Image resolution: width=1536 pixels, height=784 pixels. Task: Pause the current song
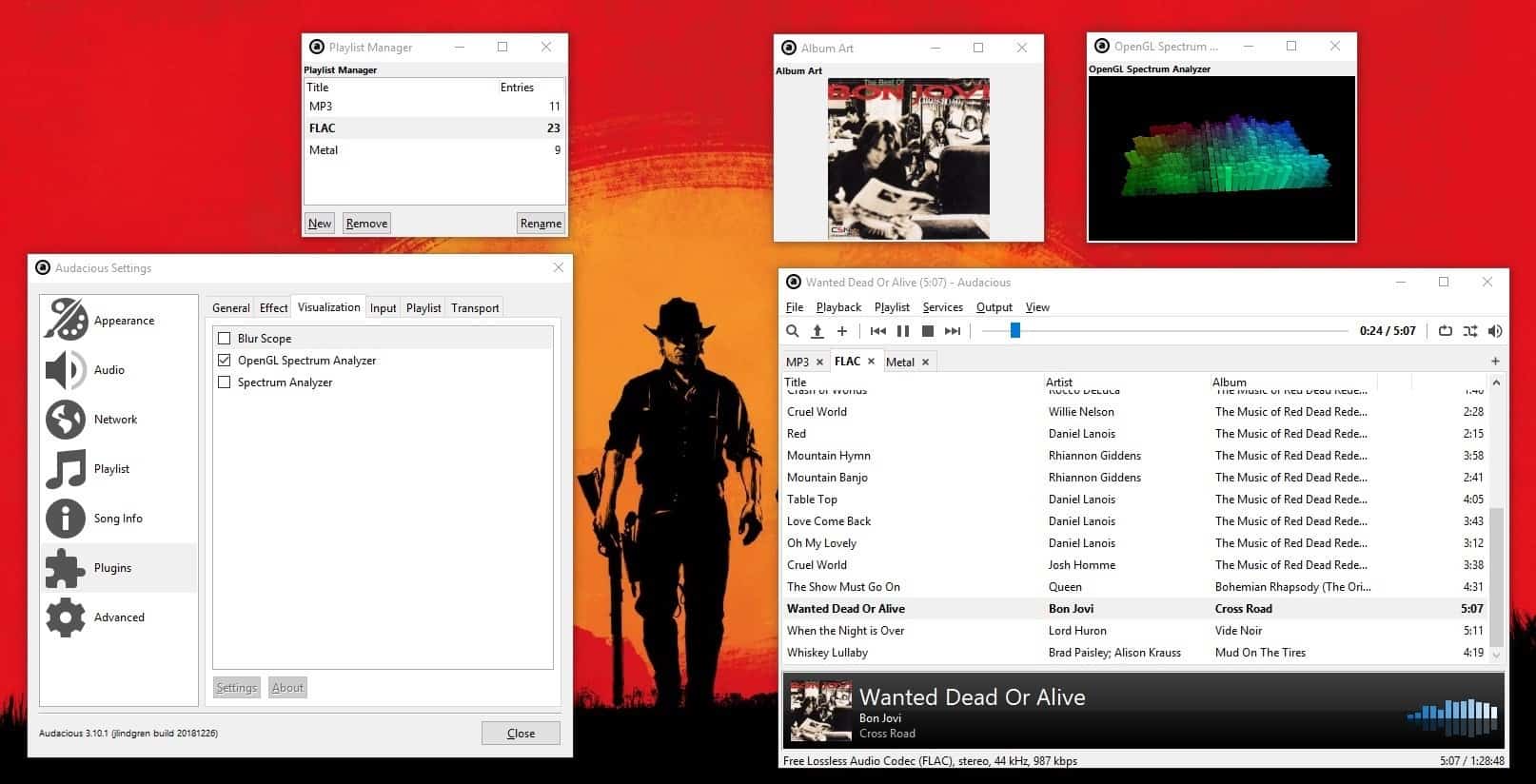[902, 331]
